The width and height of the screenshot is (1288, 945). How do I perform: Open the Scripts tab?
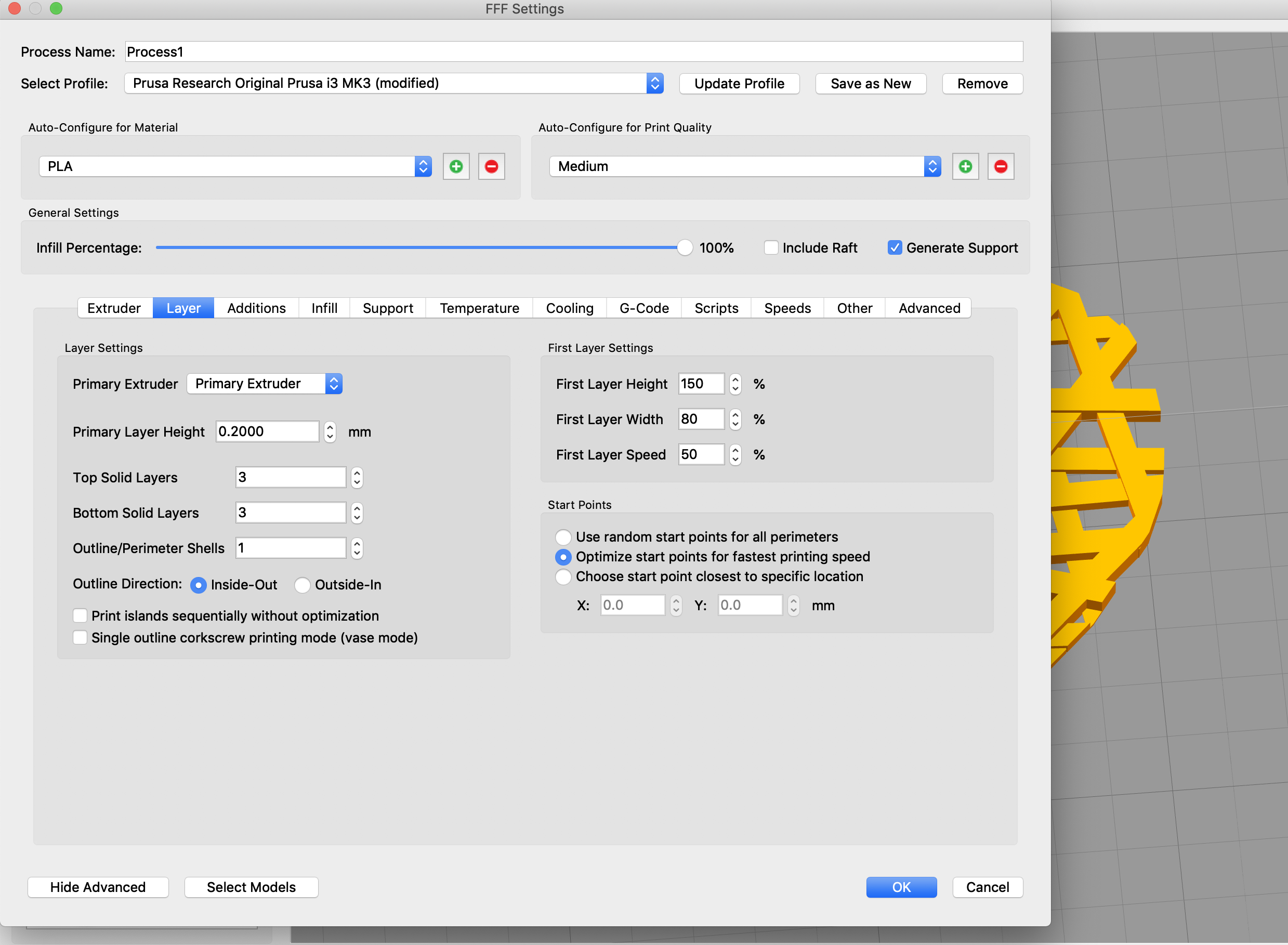click(716, 308)
